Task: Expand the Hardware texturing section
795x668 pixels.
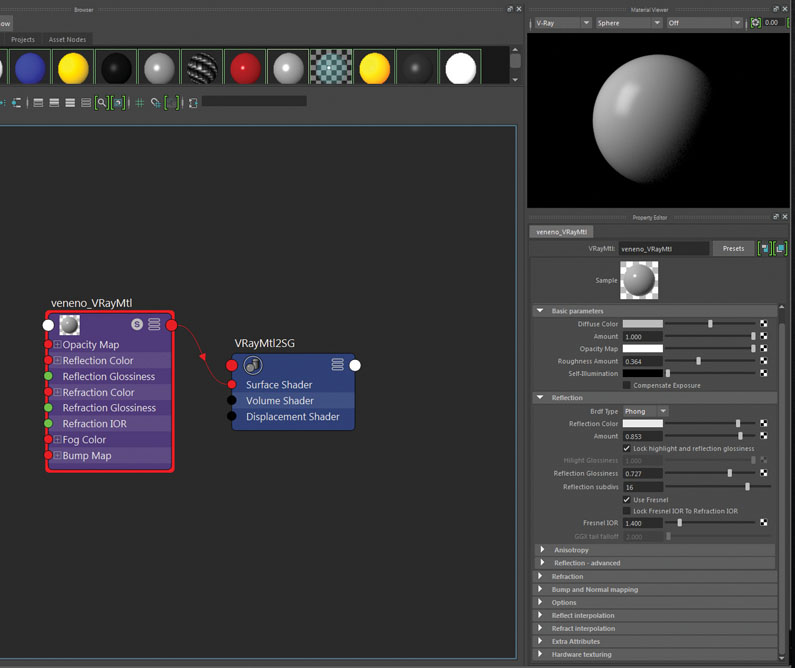Action: 540,654
